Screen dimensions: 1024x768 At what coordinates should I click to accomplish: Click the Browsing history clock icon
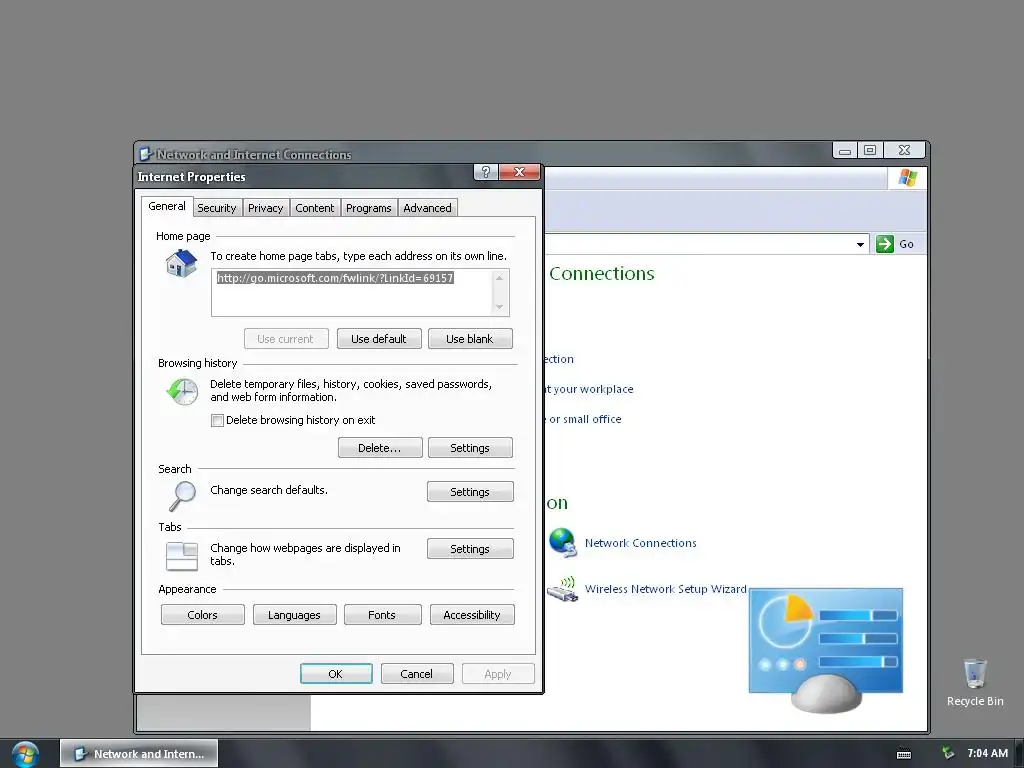point(182,392)
